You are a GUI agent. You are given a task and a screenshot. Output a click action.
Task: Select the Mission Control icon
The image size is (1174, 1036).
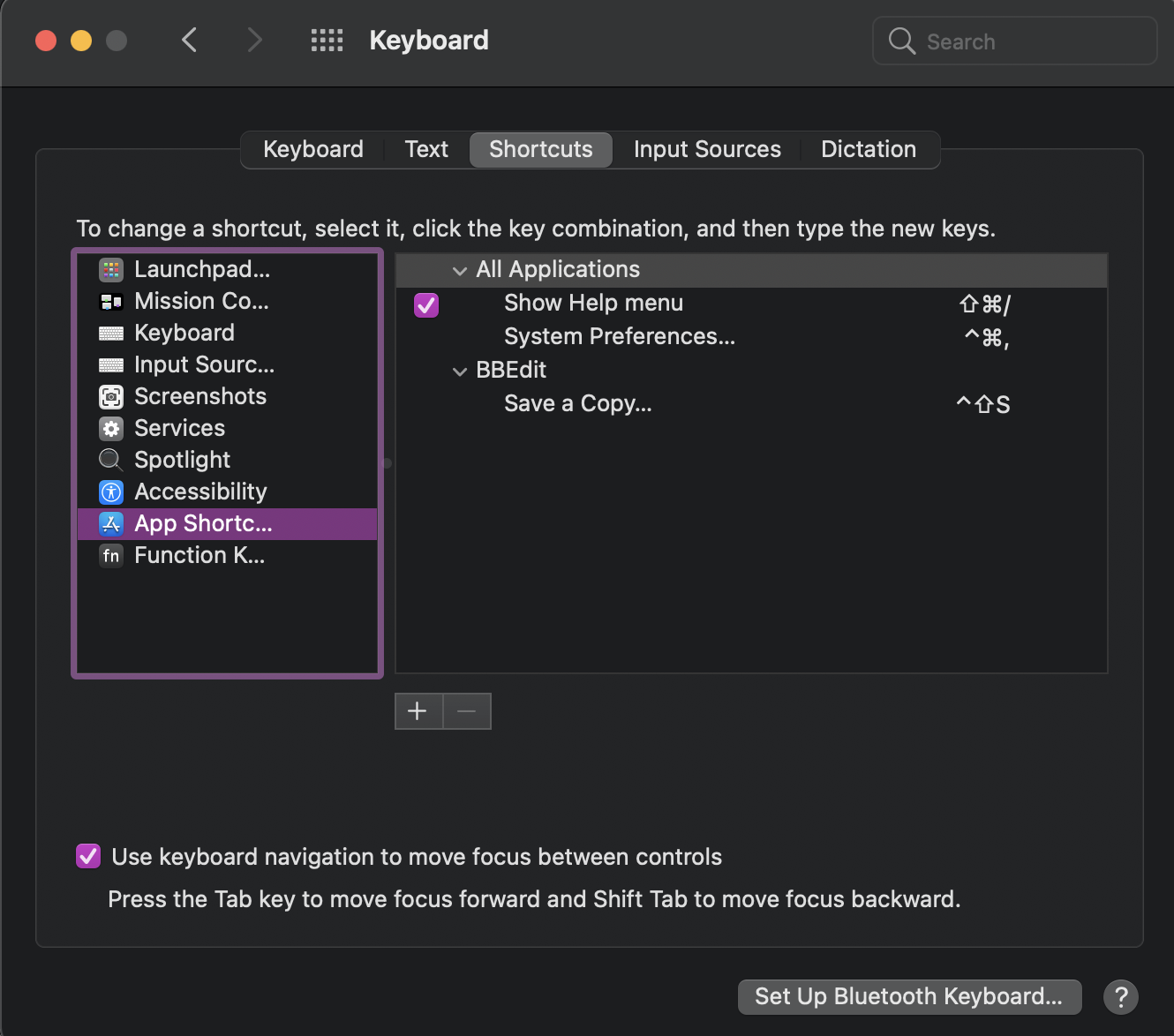click(111, 302)
